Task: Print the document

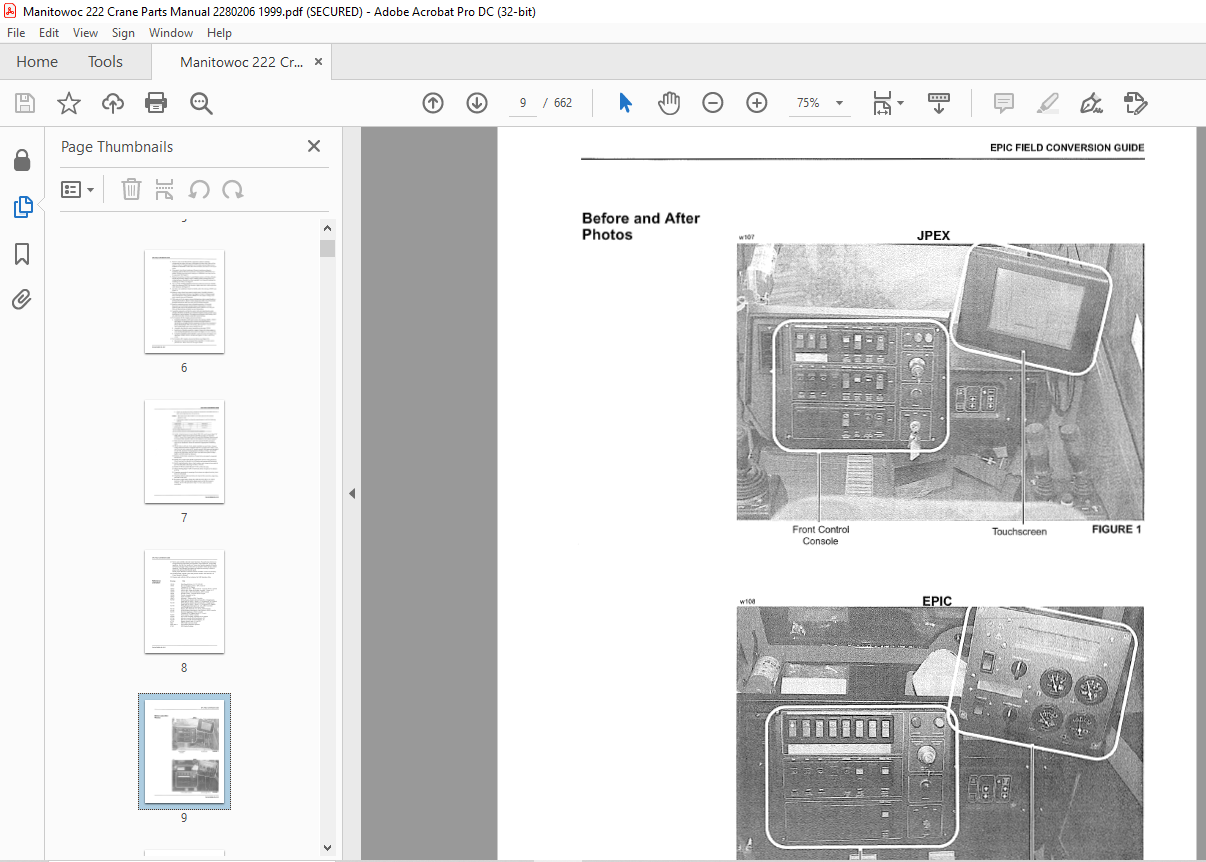Action: click(156, 103)
